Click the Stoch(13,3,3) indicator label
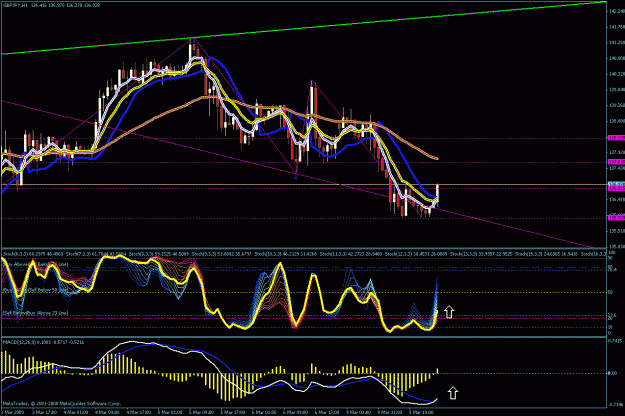 464,254
